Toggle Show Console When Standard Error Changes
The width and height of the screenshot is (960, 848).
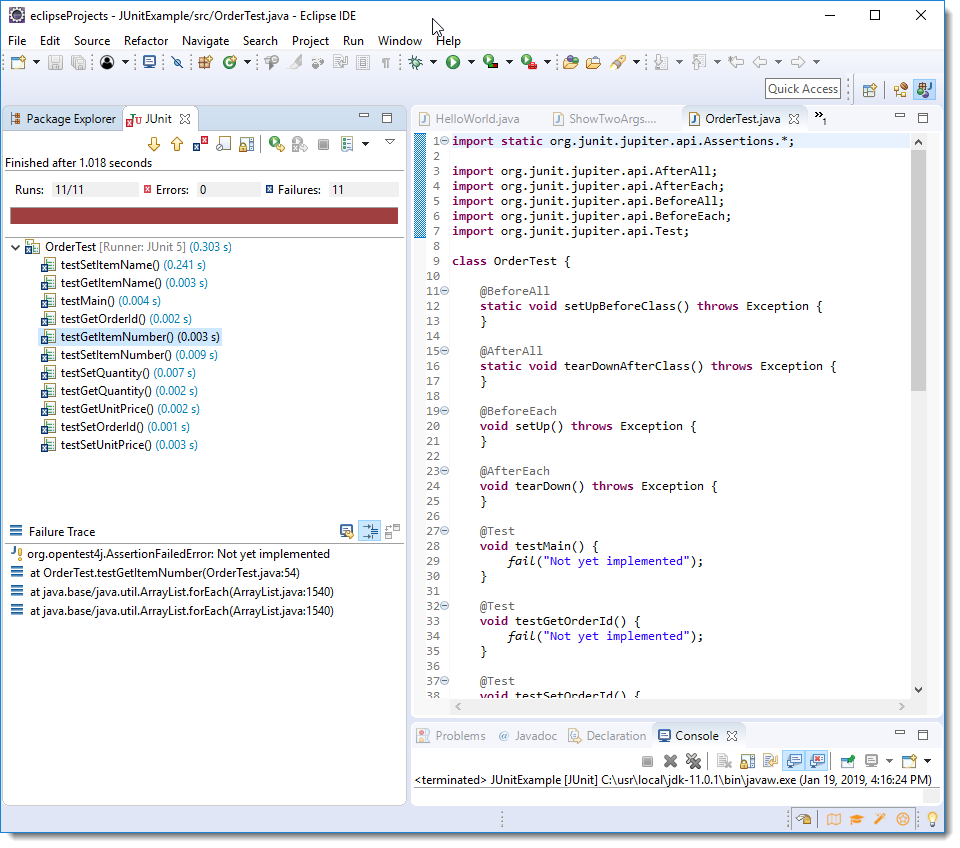coord(817,760)
